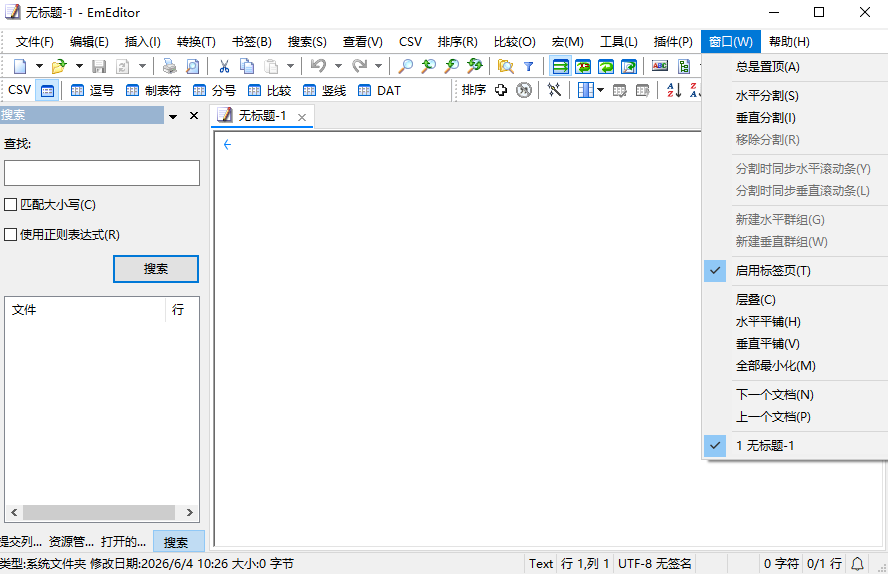Toggle 匹配大小写(C) checkbox

pyautogui.click(x=10, y=205)
